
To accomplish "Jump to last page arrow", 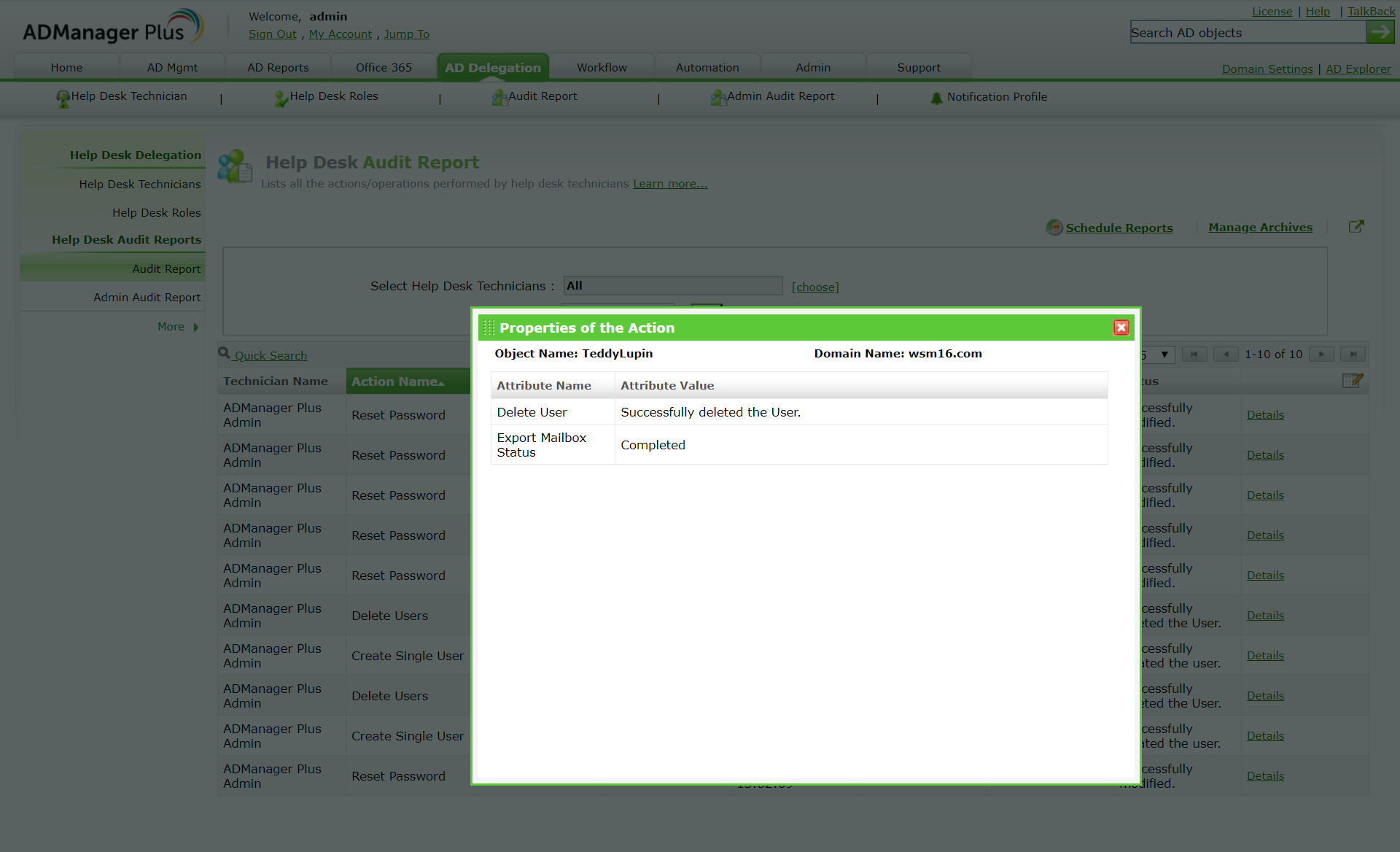I will tap(1353, 355).
